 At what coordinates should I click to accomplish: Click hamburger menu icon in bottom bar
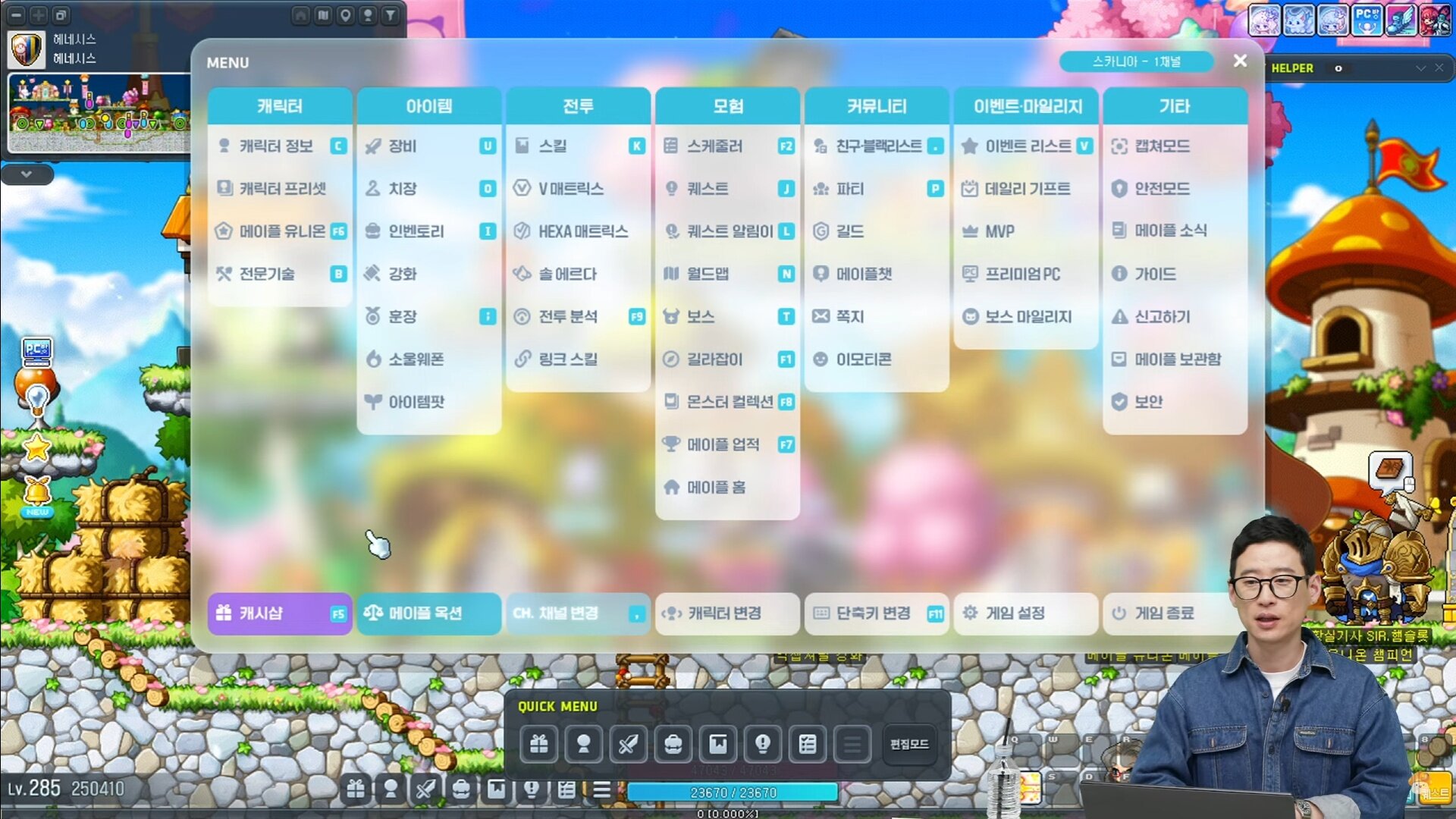(x=601, y=790)
